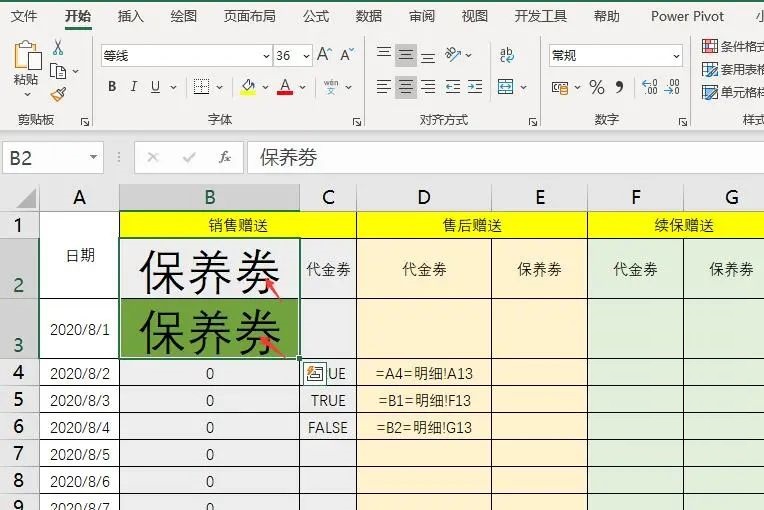The image size is (764, 510).
Task: Select column D header
Action: pos(424,197)
